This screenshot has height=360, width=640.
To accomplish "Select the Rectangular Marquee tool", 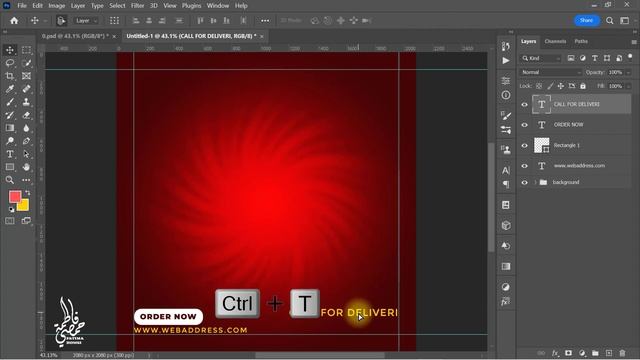I will [26, 50].
